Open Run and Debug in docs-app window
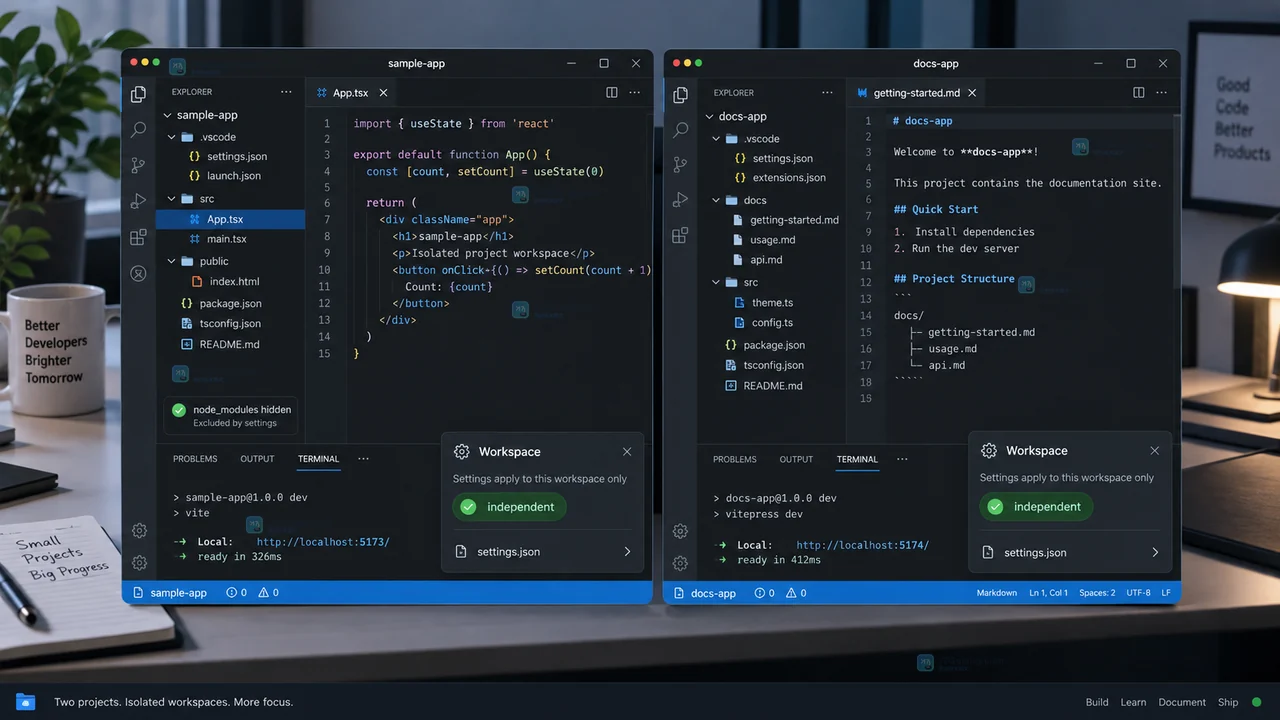The height and width of the screenshot is (720, 1280). [680, 200]
